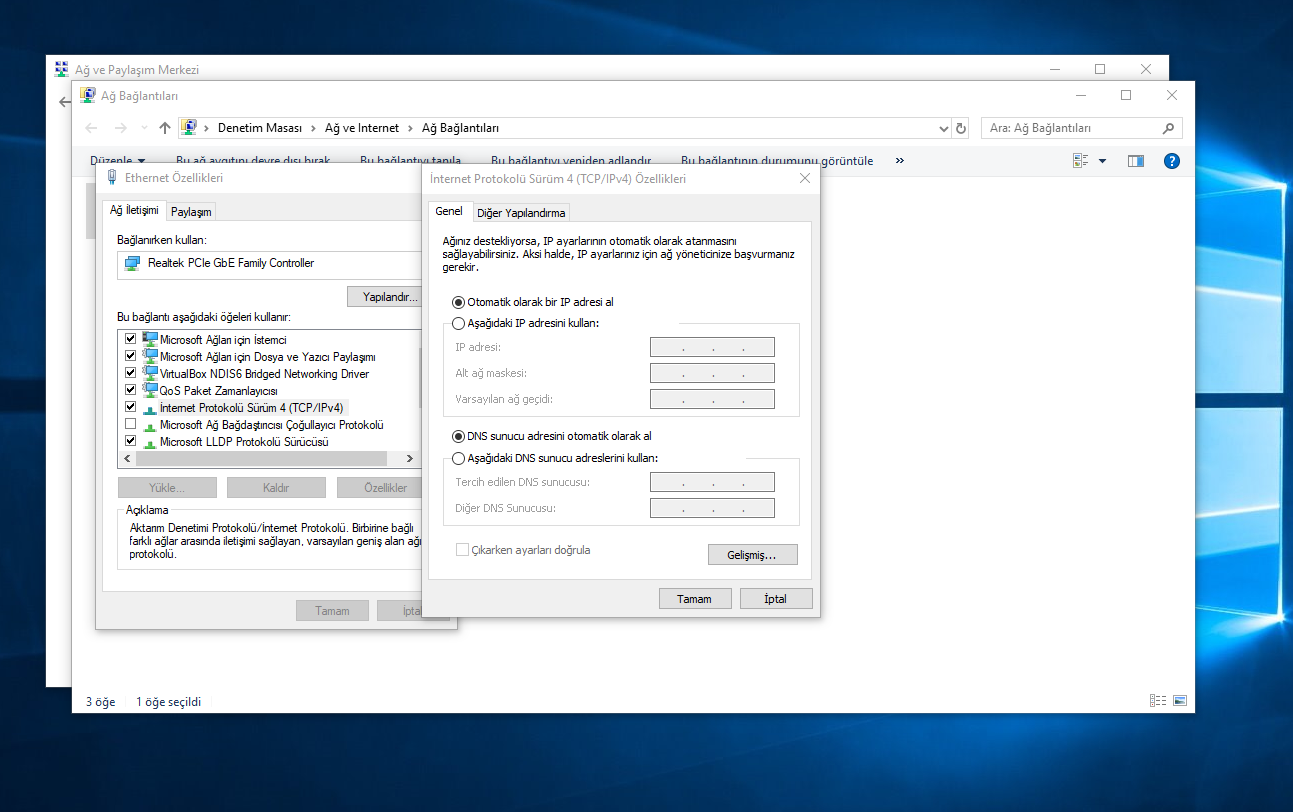Click Bu bağlantının durumunu görüntüle
Image resolution: width=1293 pixels, height=812 pixels.
pyautogui.click(x=777, y=160)
